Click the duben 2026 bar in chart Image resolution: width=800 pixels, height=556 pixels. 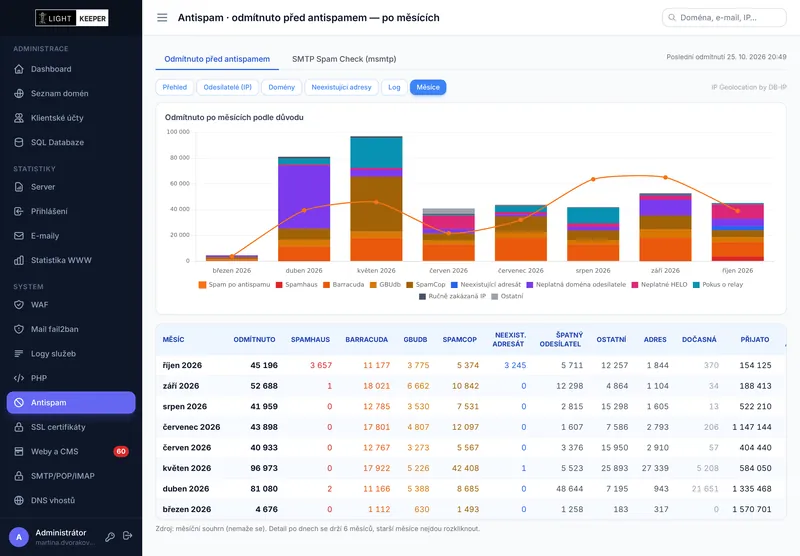pos(304,209)
